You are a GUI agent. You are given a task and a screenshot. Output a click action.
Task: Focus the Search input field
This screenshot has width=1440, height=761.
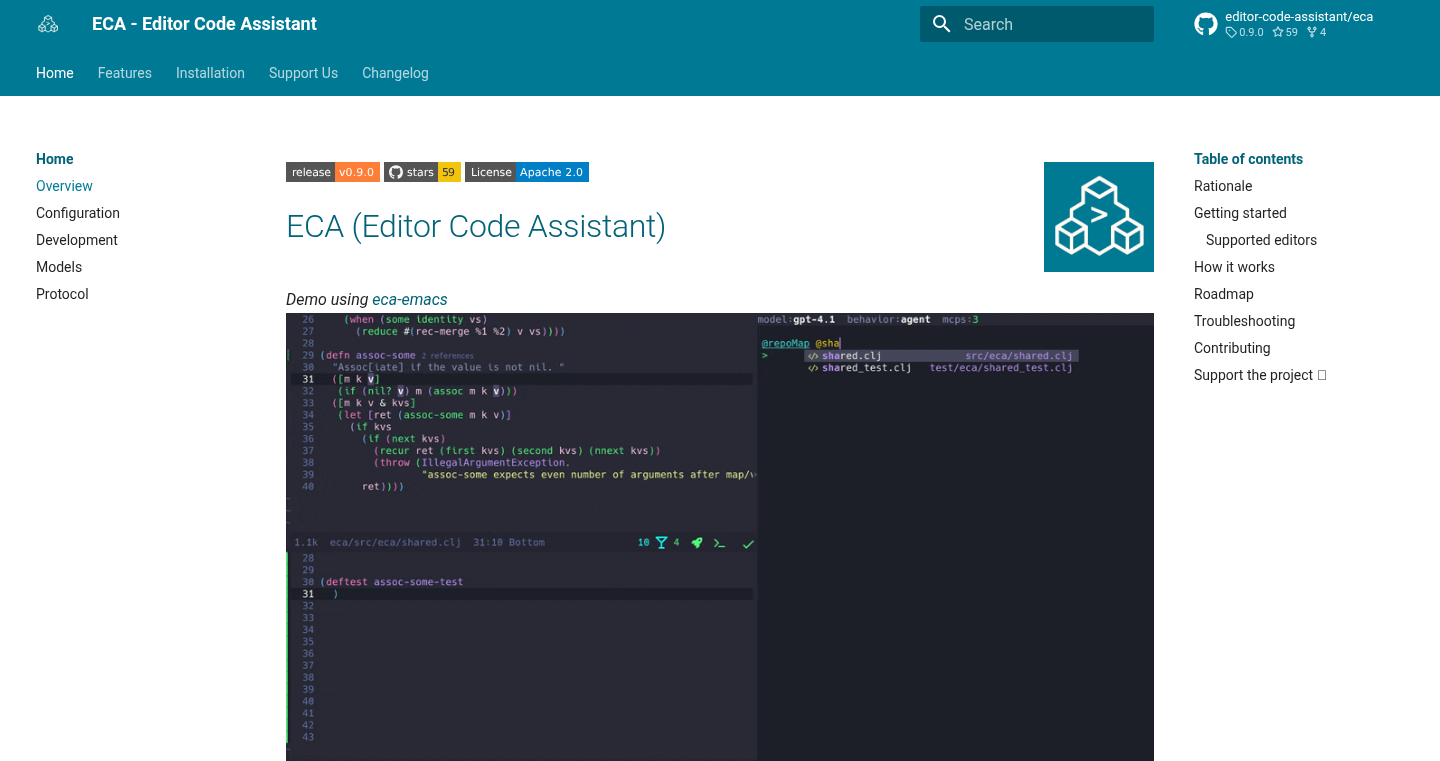[x=1037, y=24]
